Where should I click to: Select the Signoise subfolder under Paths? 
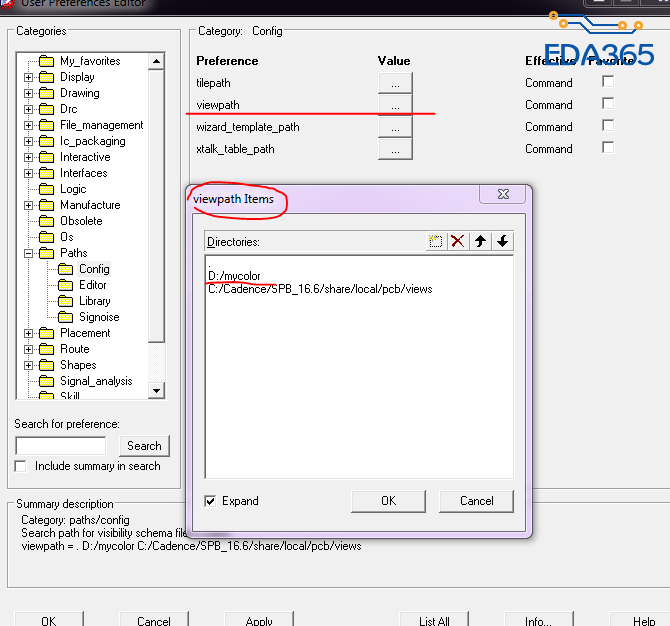click(99, 317)
